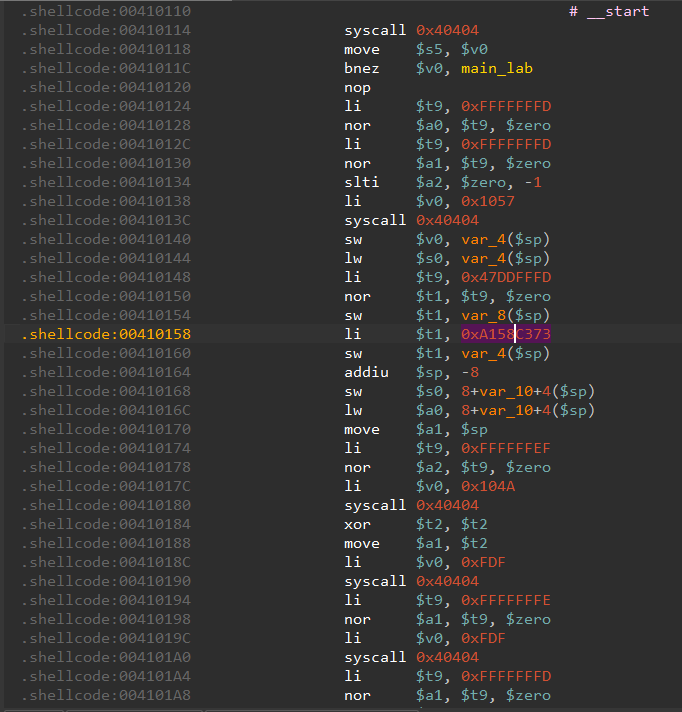Click the $s5 register in move instruction

(432, 49)
